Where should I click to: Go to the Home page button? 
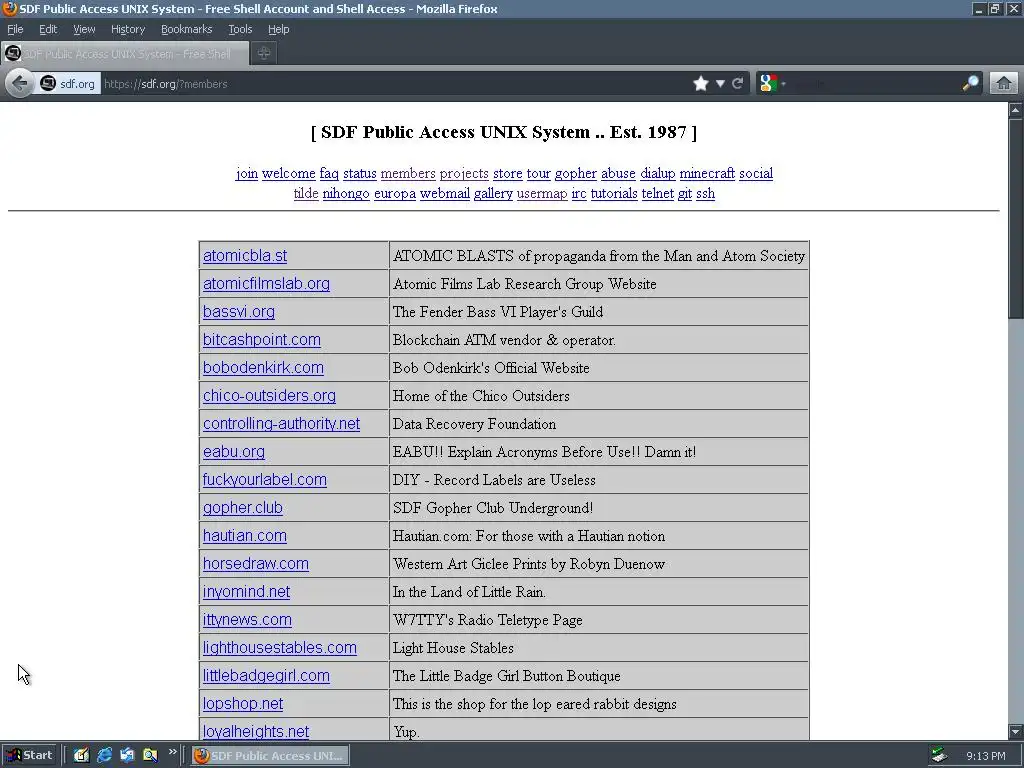(1004, 84)
